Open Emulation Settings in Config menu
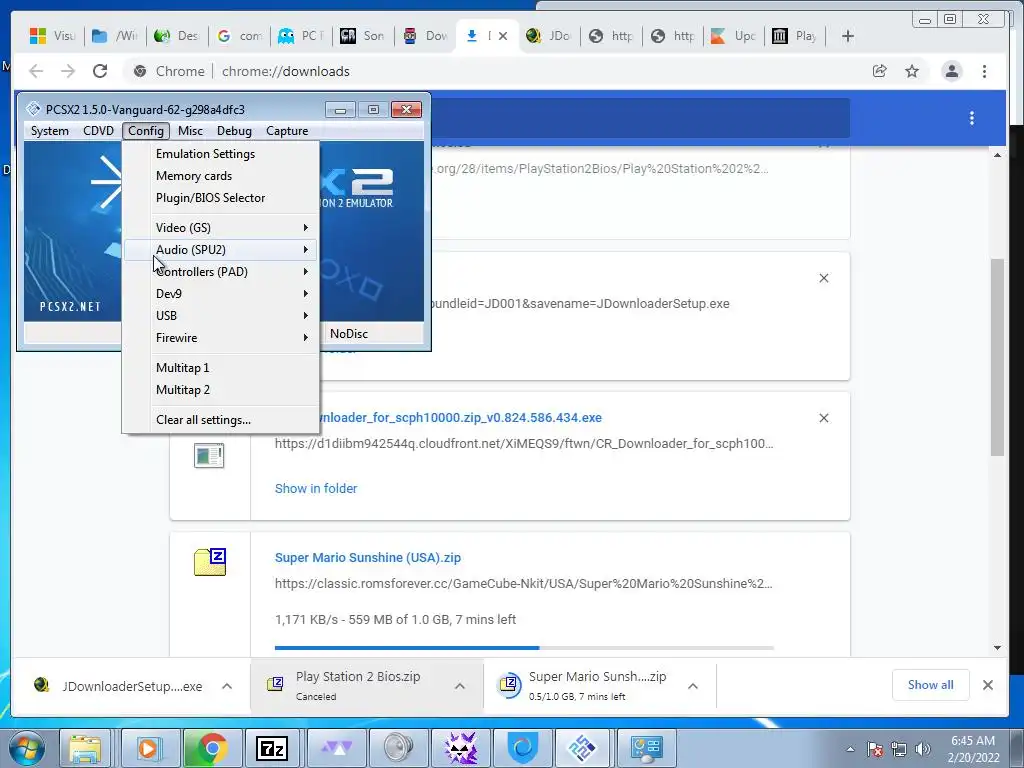 221,154
